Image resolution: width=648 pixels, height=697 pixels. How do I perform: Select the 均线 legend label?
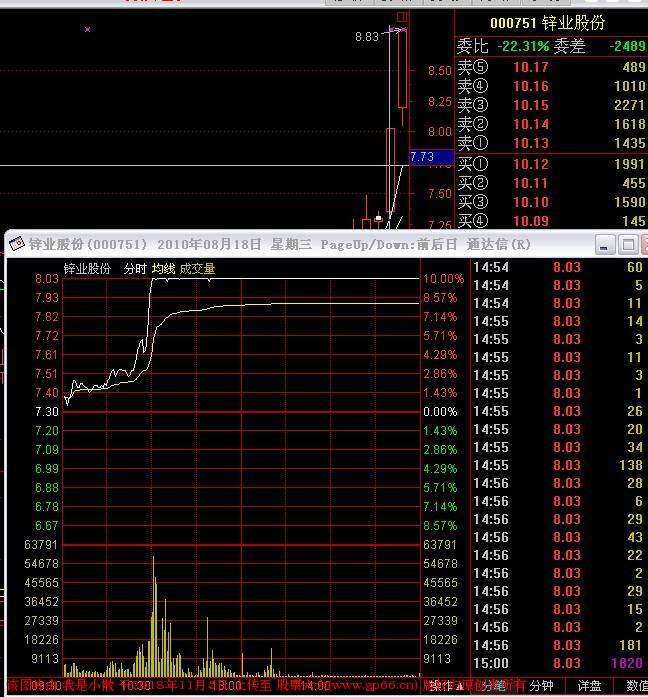[163, 268]
